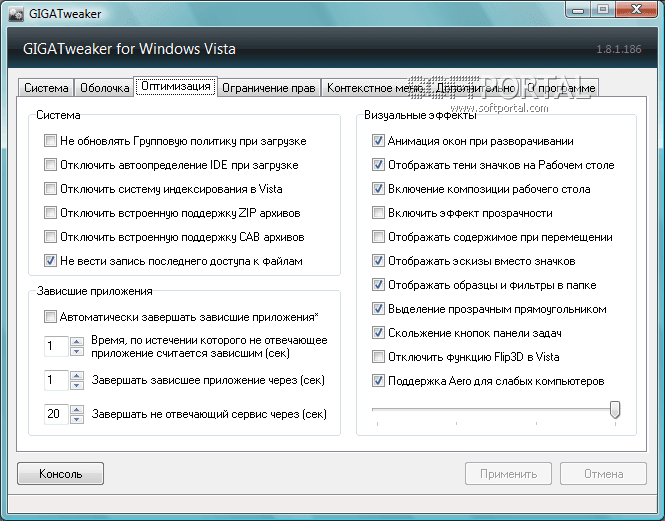
Task: Click the visual effects slider thumb
Action: [615, 410]
